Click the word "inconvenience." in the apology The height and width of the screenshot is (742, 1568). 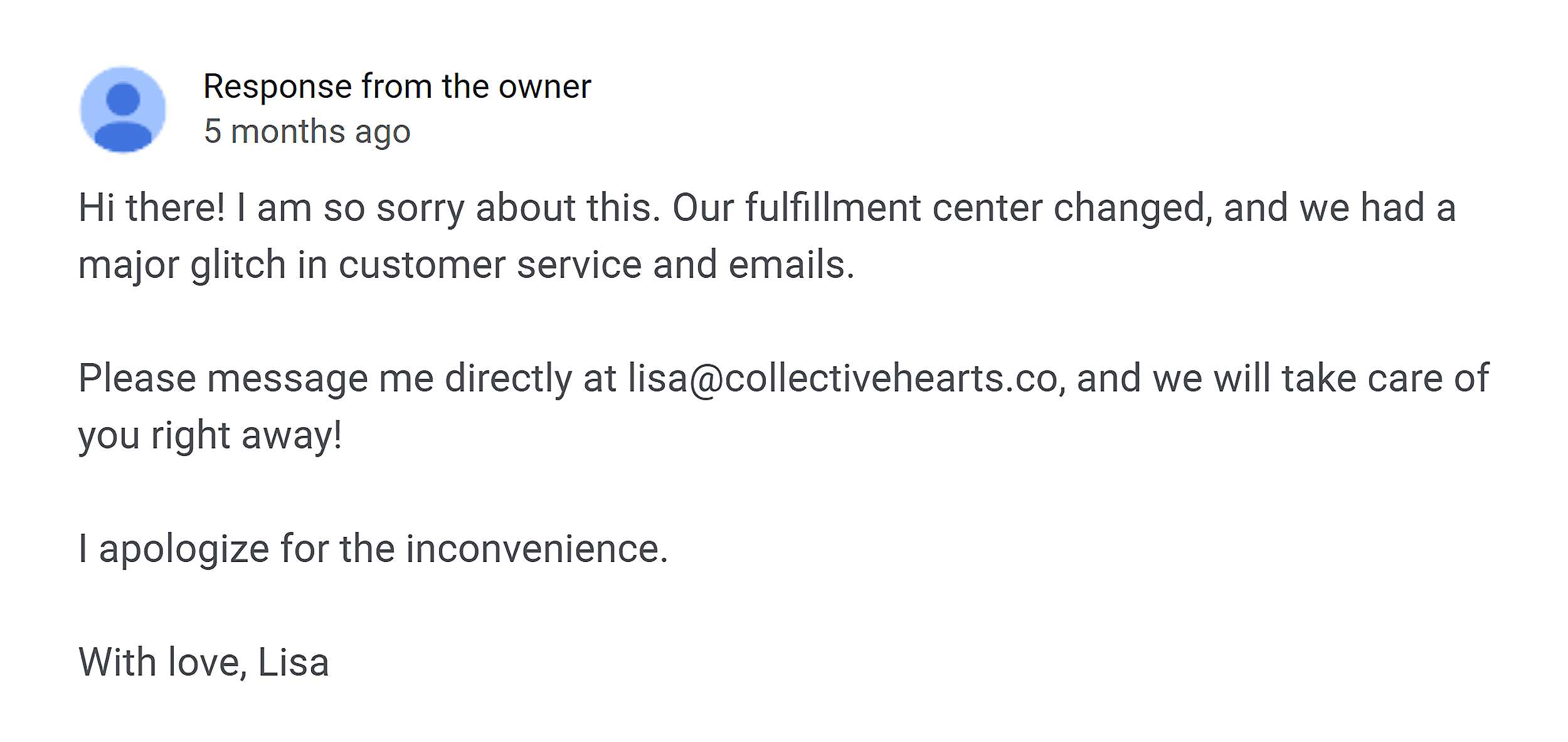point(537,549)
